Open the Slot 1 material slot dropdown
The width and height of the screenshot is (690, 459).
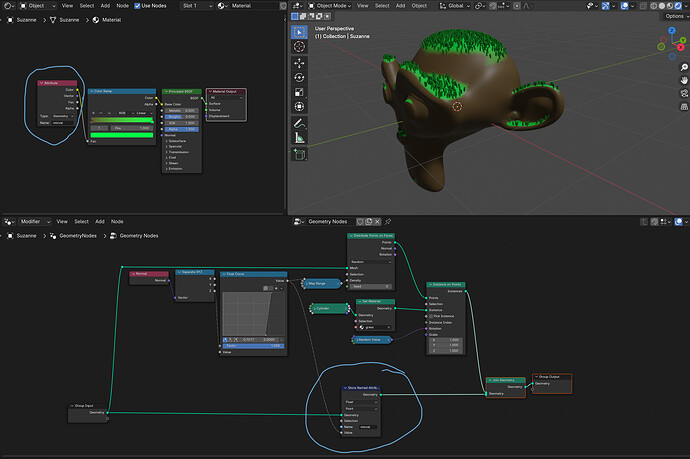(197, 6)
